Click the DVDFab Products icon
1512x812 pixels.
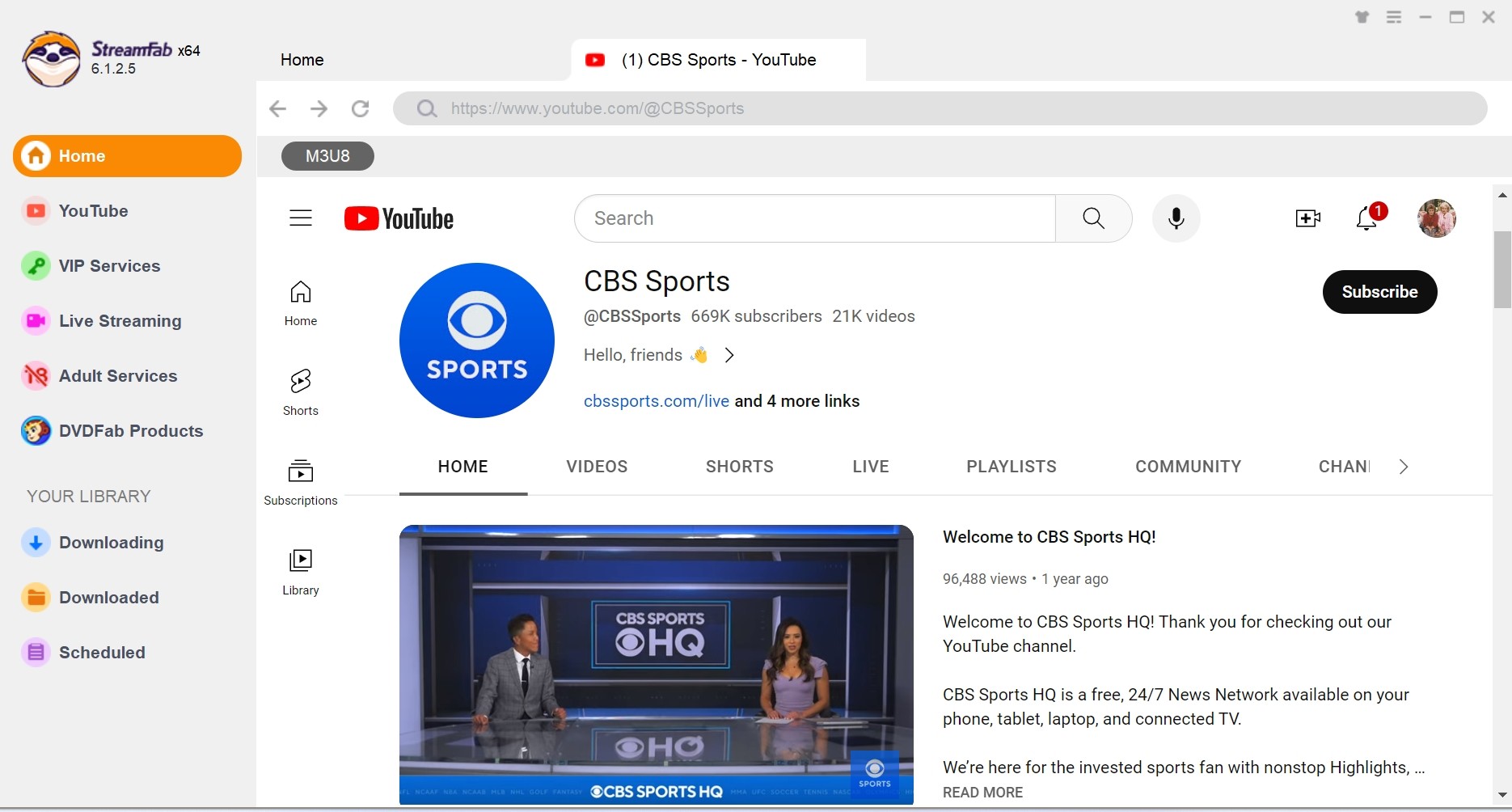tap(36, 431)
